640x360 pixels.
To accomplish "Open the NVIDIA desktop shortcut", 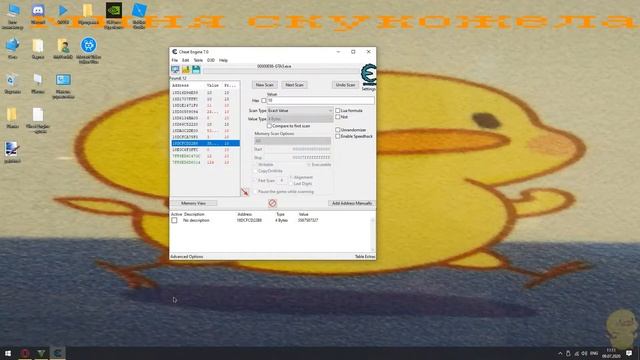I will point(113,16).
